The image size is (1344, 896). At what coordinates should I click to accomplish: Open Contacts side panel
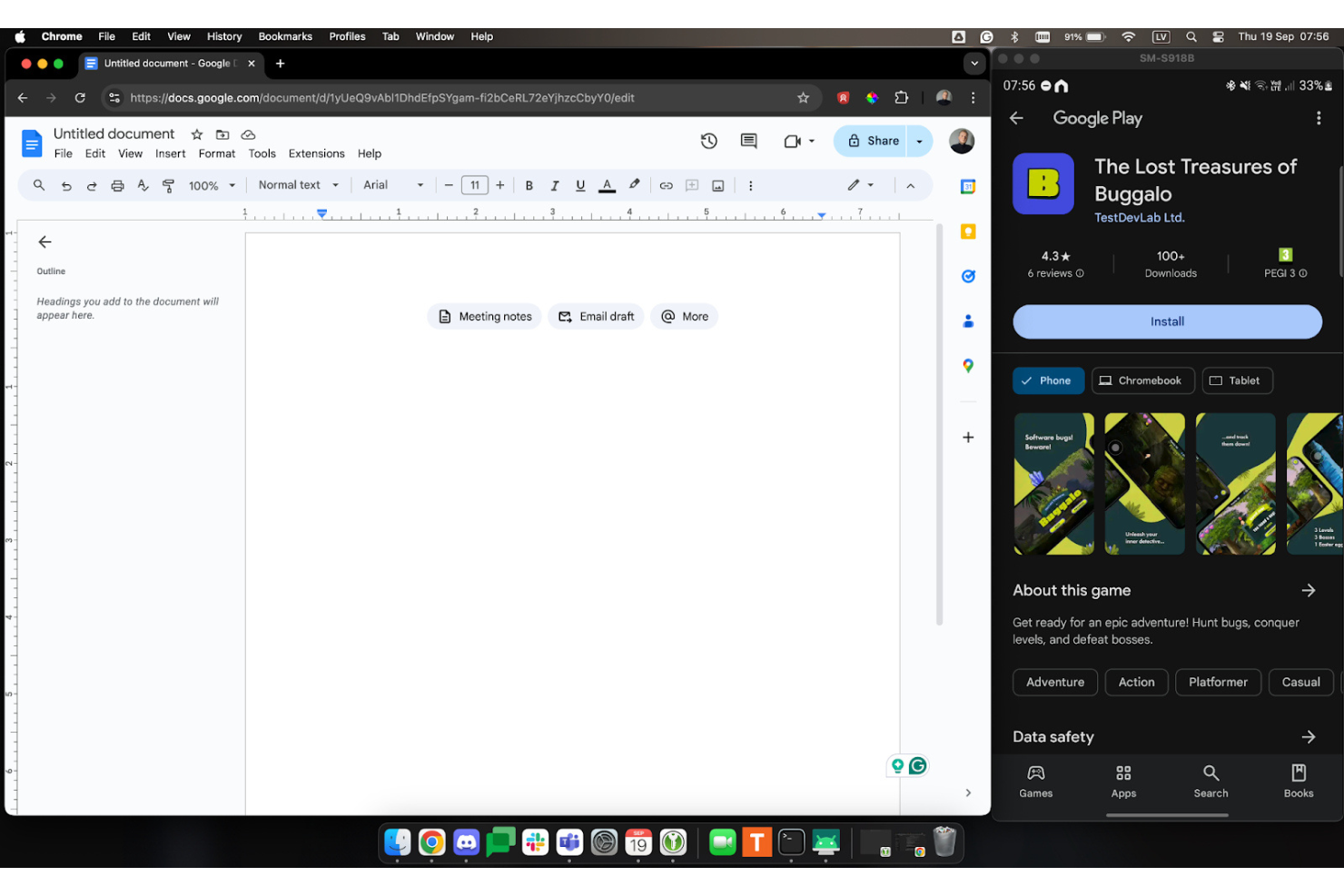(x=968, y=320)
